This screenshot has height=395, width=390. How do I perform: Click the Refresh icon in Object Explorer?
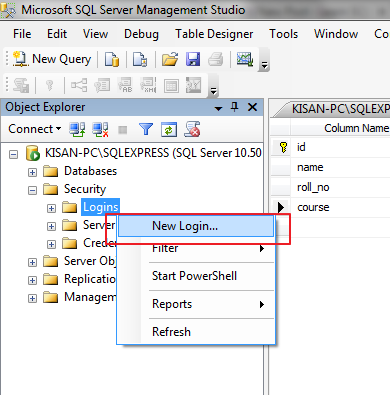pos(169,129)
